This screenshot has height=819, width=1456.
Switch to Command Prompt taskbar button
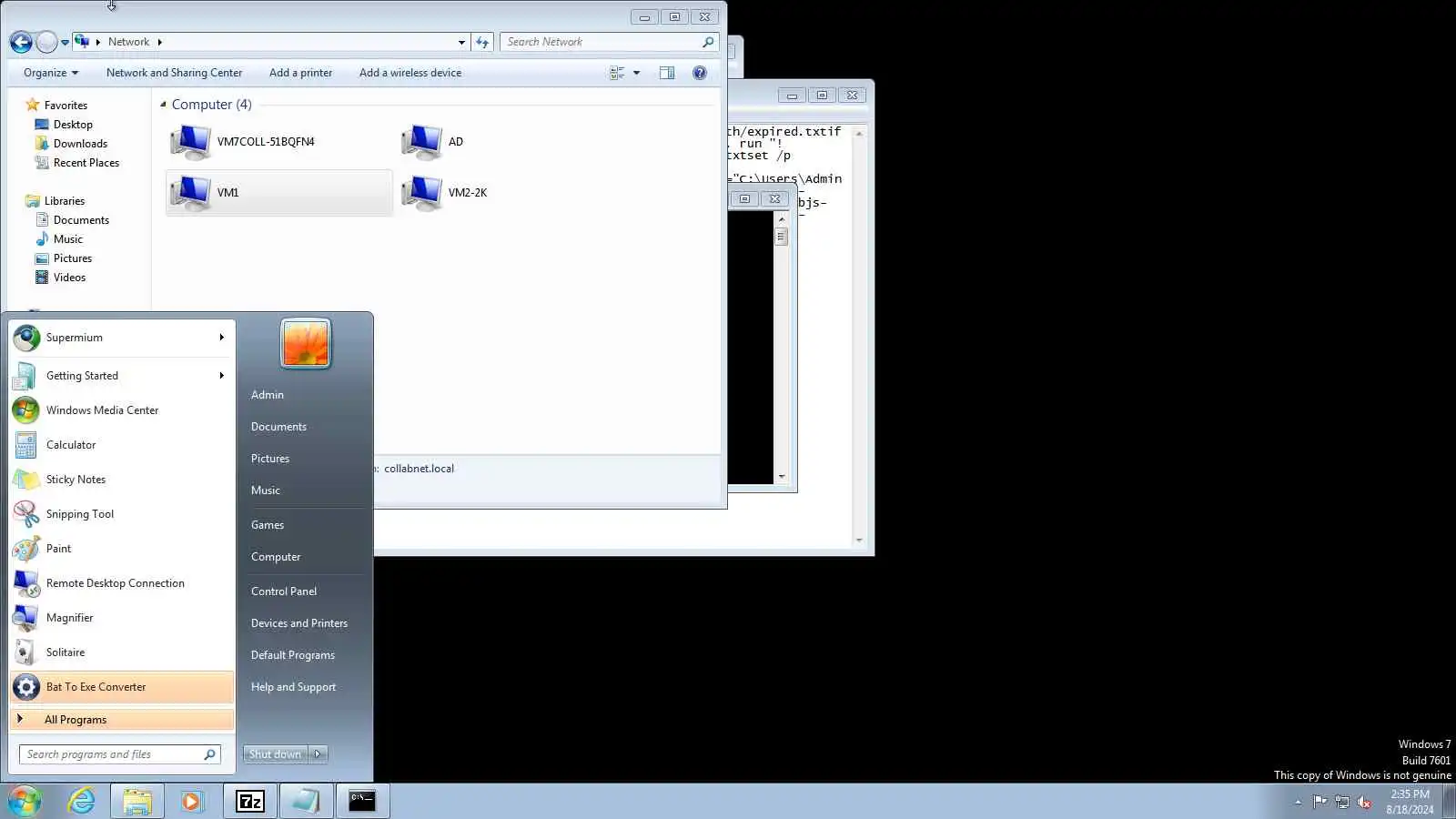click(362, 801)
